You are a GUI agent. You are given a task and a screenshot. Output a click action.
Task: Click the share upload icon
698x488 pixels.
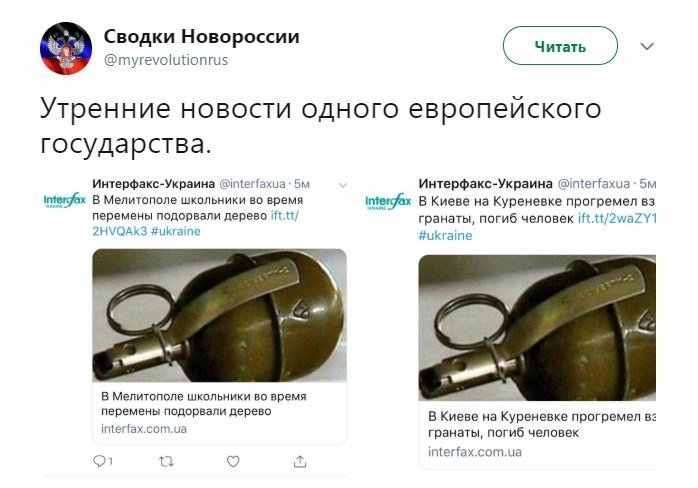tap(300, 461)
